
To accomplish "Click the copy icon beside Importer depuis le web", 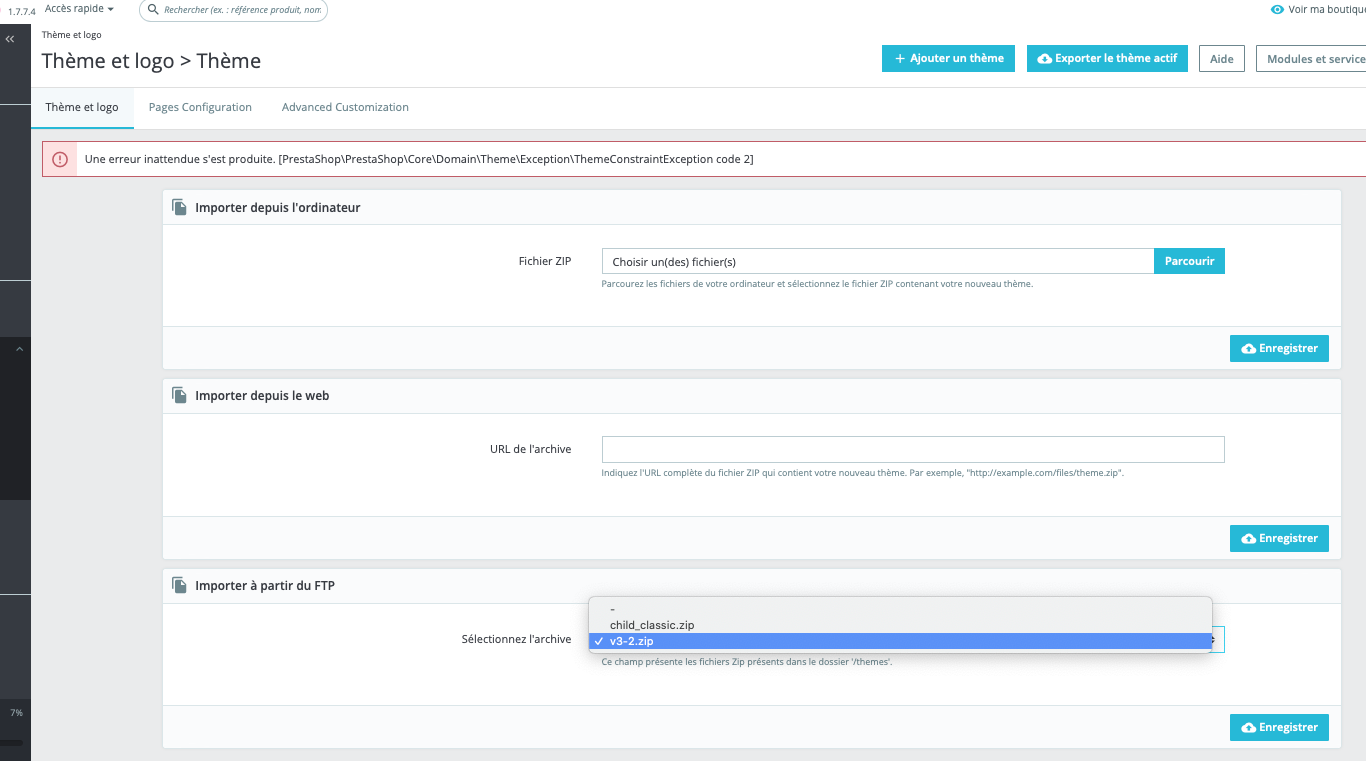I will 179,395.
